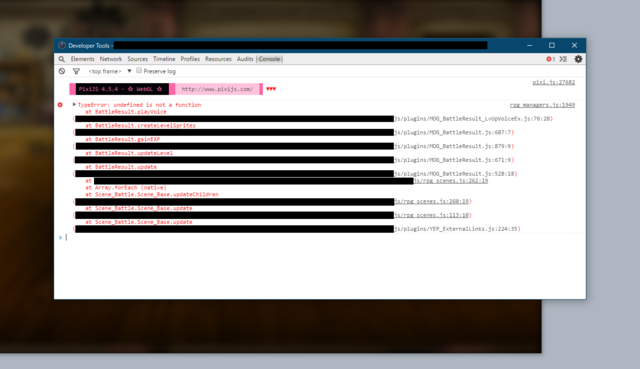Open MOG_BattleResult.js:879:9 link
This screenshot has height=369, width=640.
click(453, 146)
